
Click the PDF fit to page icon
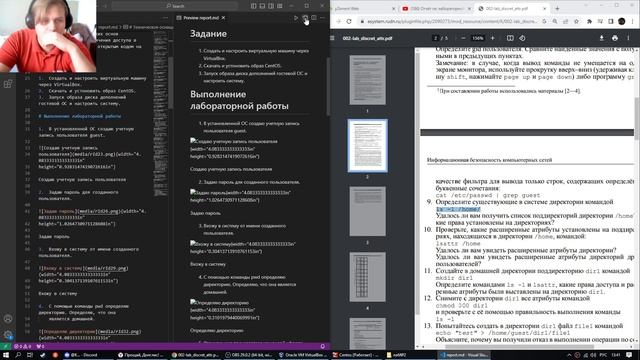tap(510, 38)
